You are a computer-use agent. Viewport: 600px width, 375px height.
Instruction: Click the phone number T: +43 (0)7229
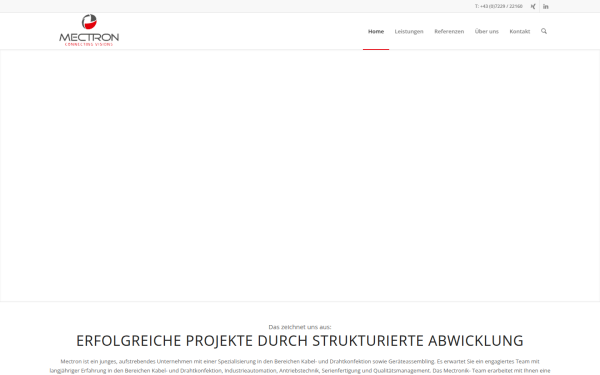pos(499,6)
